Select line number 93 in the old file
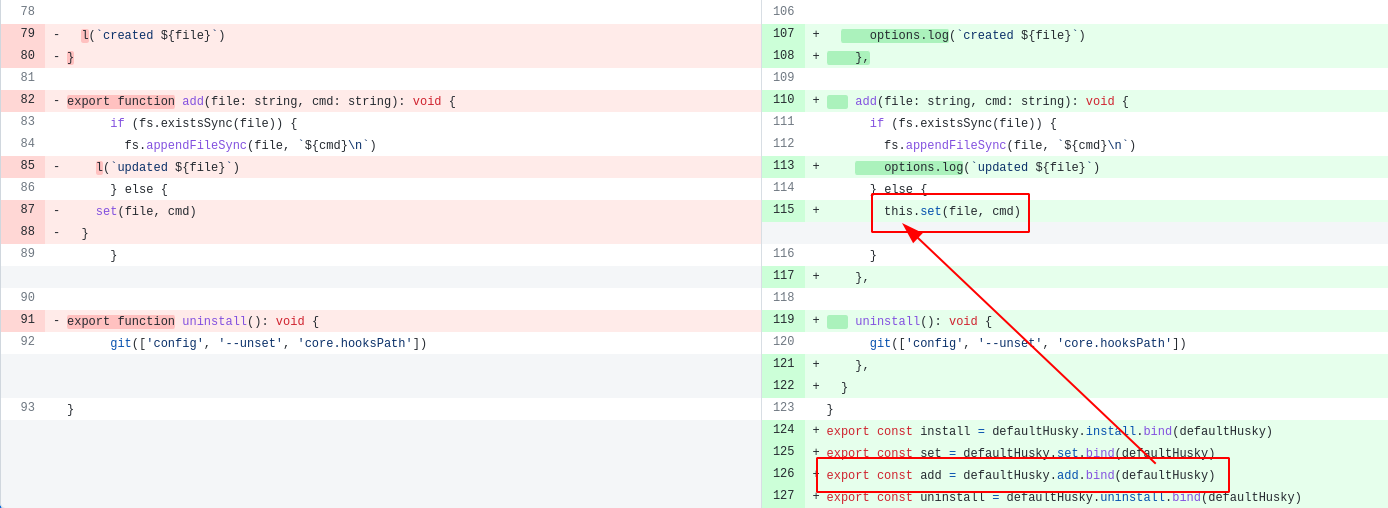 (x=27, y=409)
